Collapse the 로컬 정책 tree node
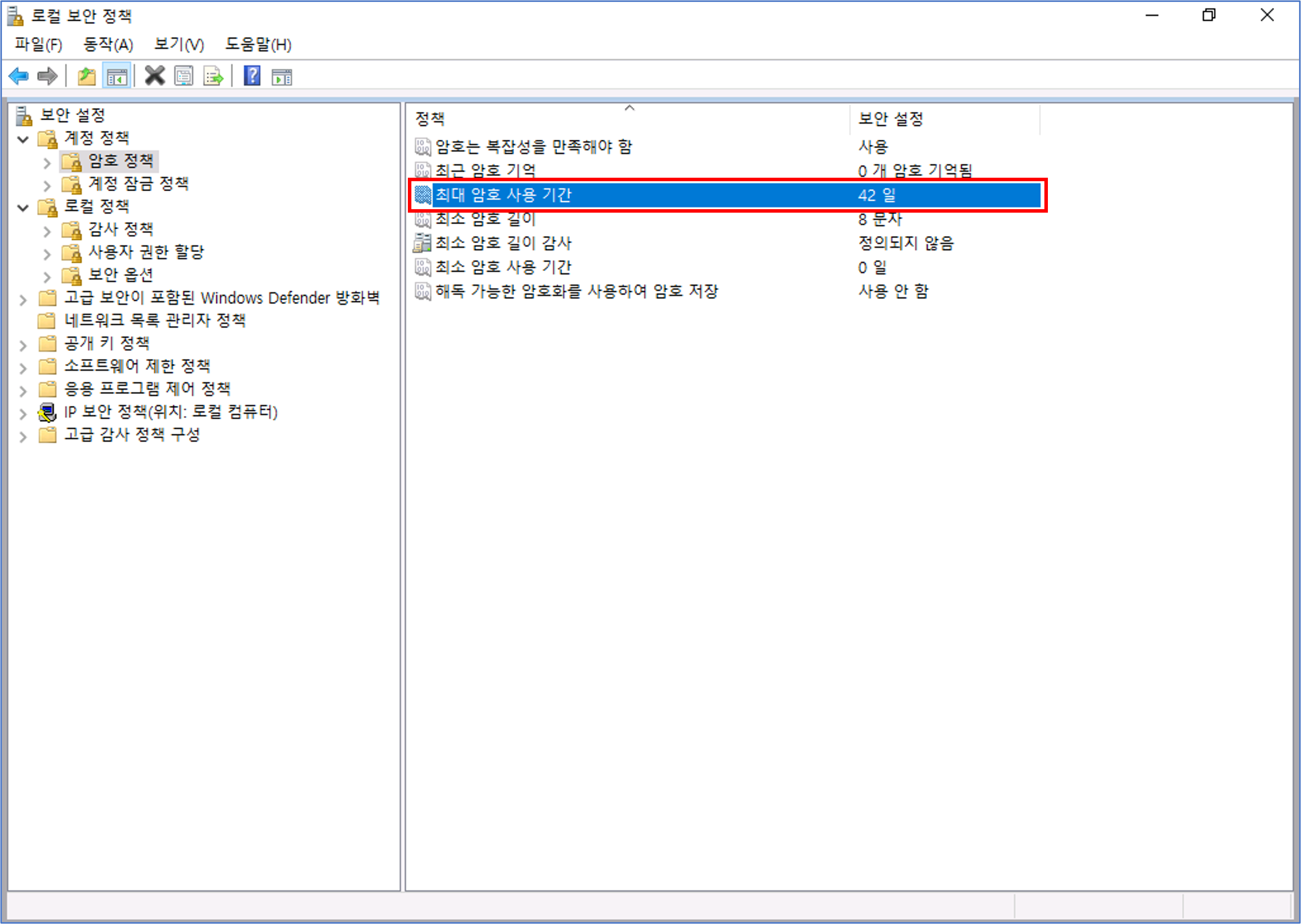Viewport: 1301px width, 924px height. [x=23, y=208]
